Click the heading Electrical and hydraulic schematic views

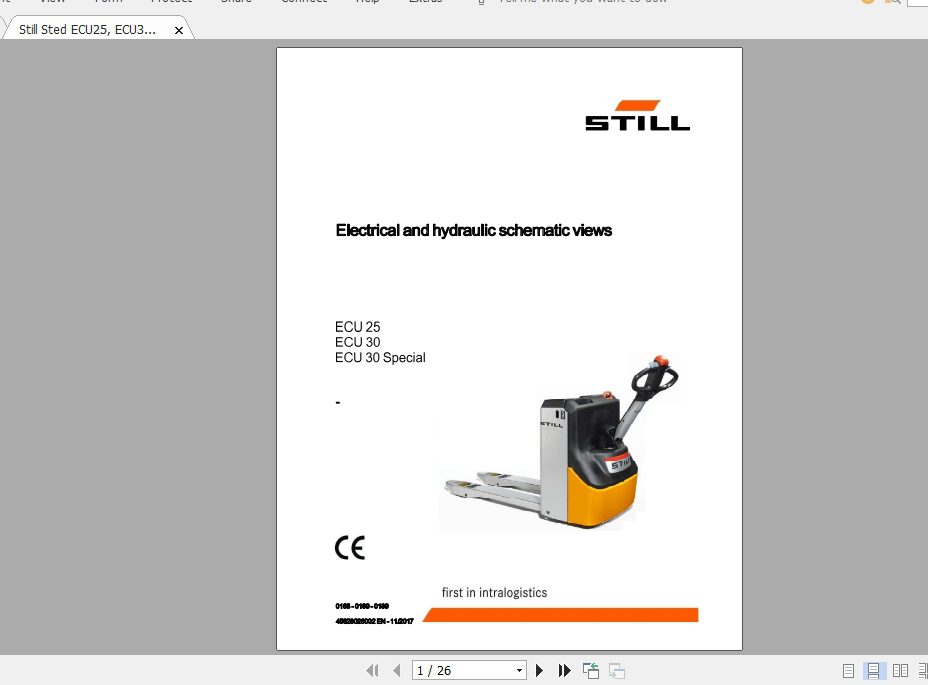(473, 230)
